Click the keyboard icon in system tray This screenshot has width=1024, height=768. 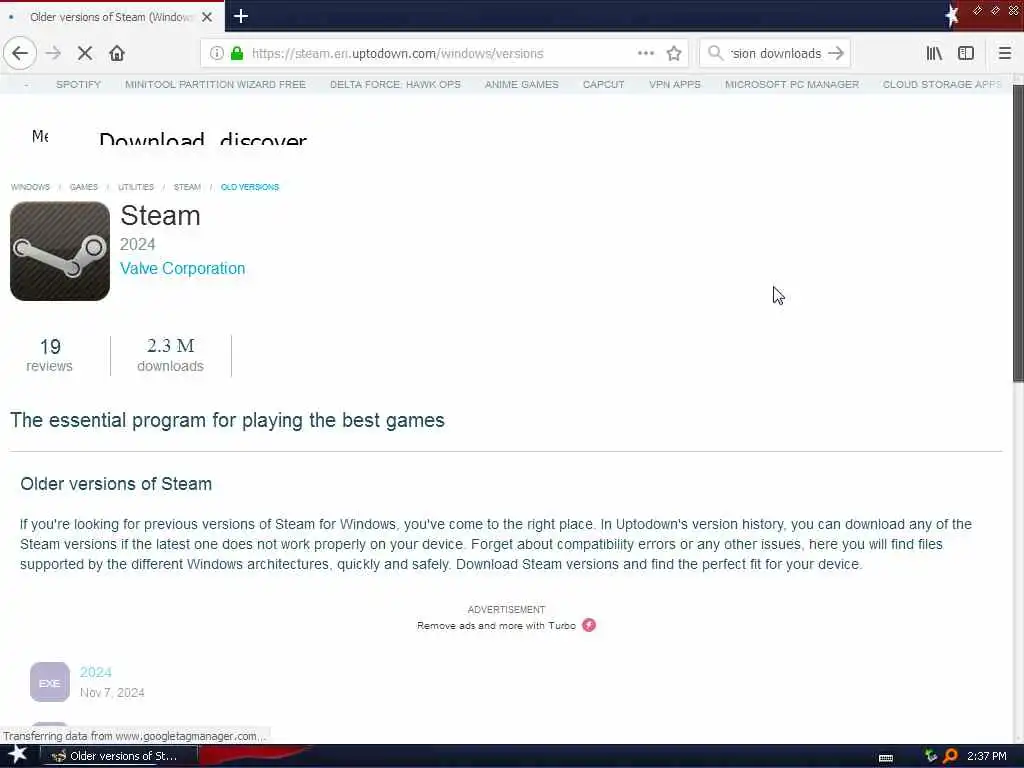(x=886, y=757)
